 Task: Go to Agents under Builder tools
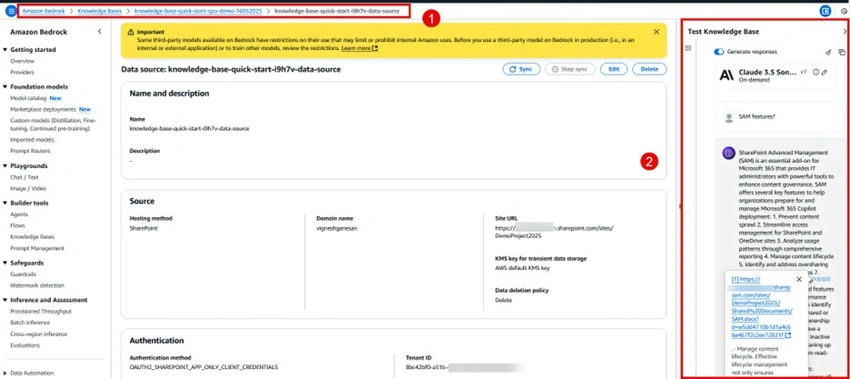[18, 215]
